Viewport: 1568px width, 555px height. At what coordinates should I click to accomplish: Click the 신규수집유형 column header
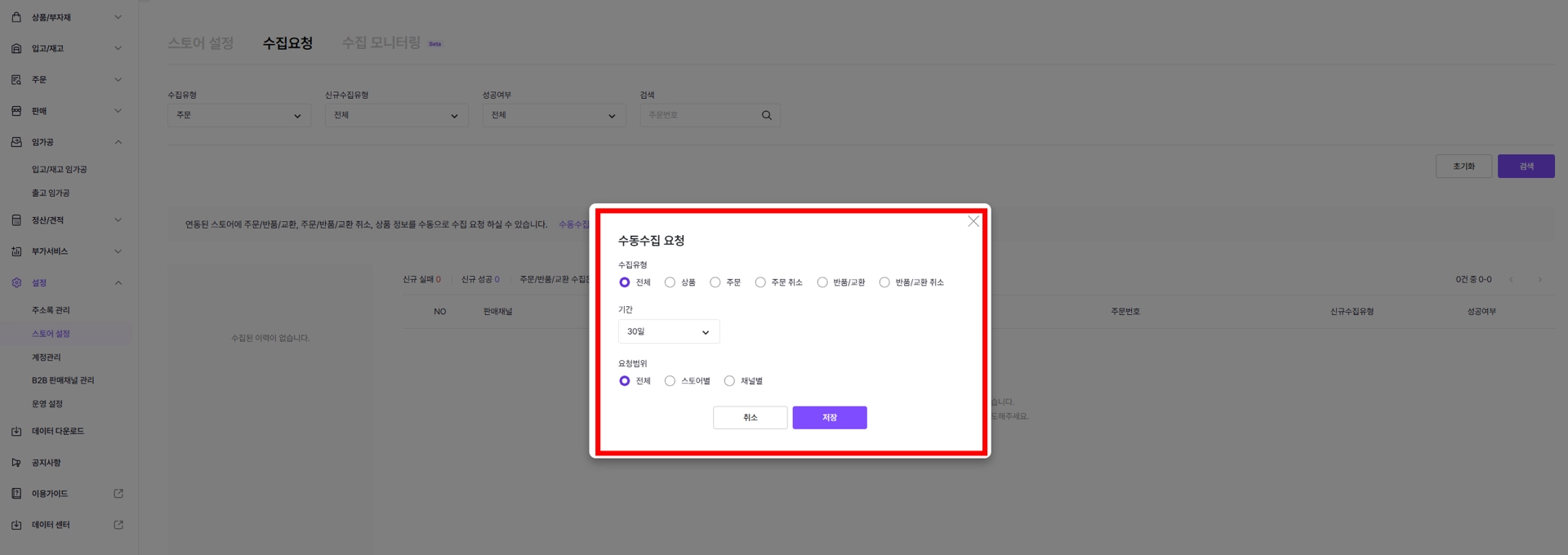[1352, 312]
